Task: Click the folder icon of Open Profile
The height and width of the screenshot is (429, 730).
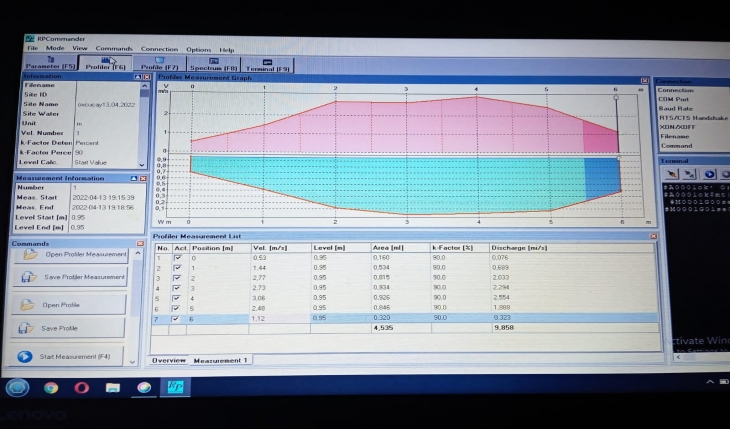Action: point(27,305)
